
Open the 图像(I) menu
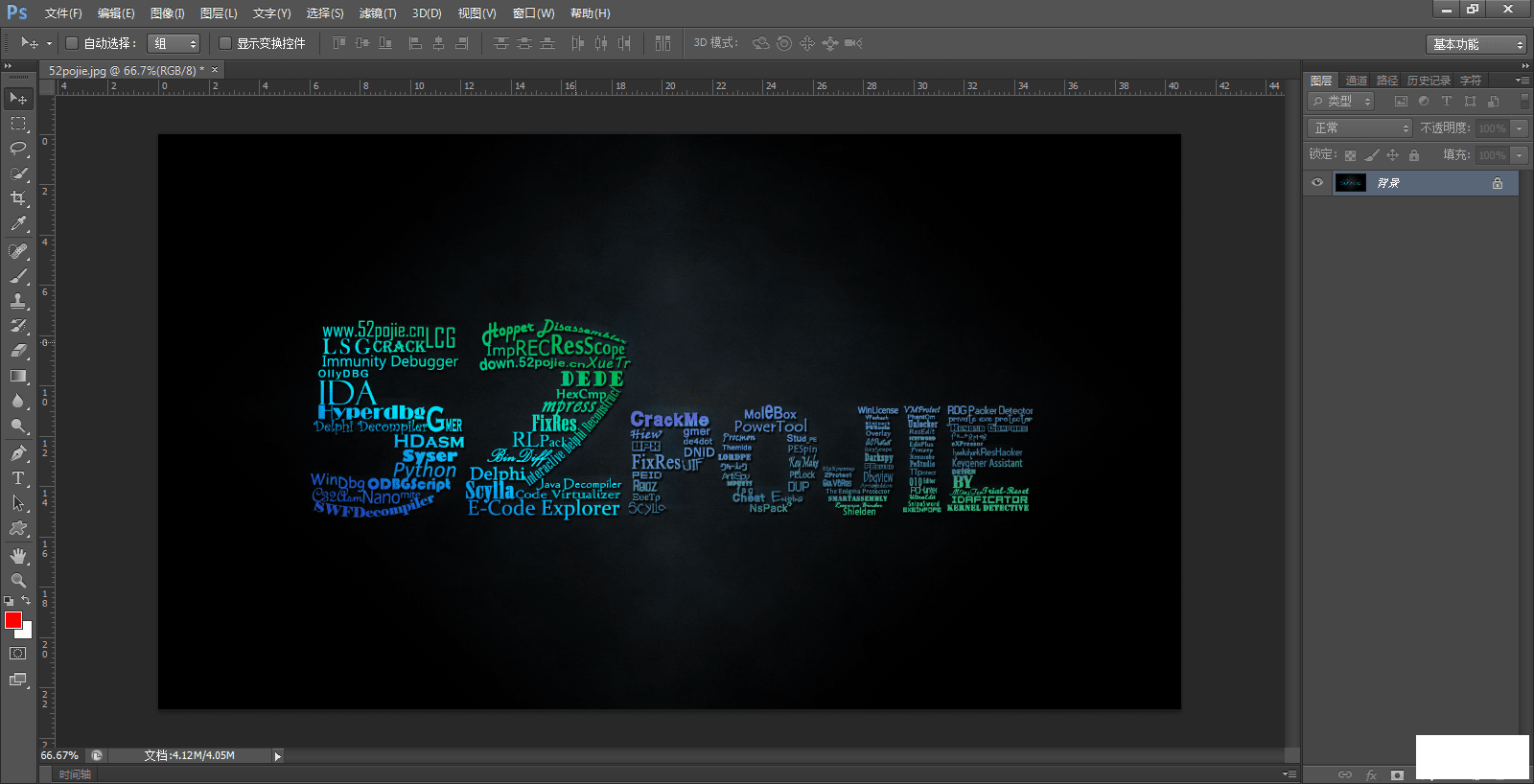[x=168, y=13]
